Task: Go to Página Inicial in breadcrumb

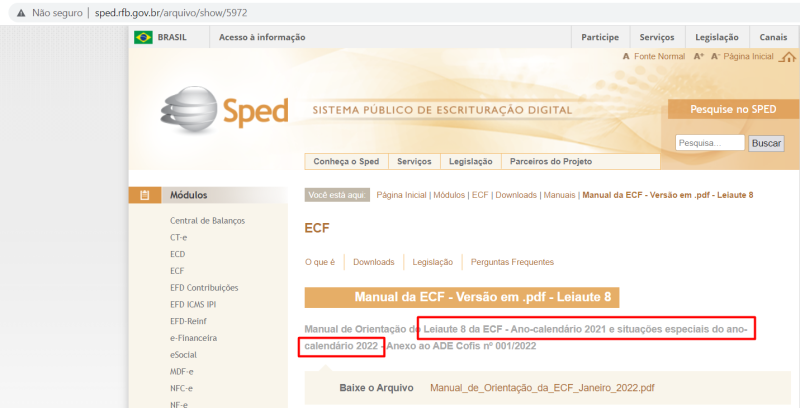Action: tap(402, 195)
